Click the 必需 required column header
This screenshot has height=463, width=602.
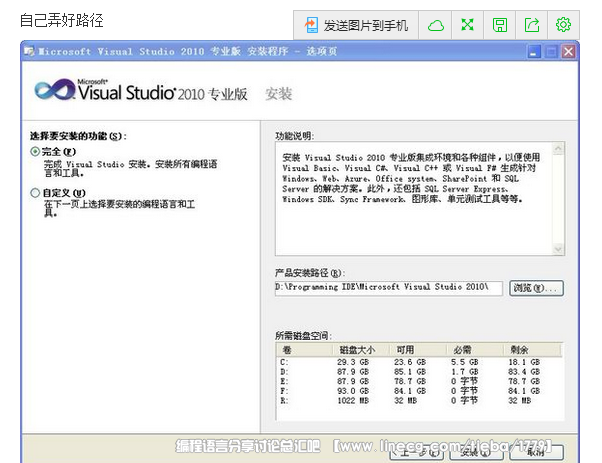tap(475, 350)
